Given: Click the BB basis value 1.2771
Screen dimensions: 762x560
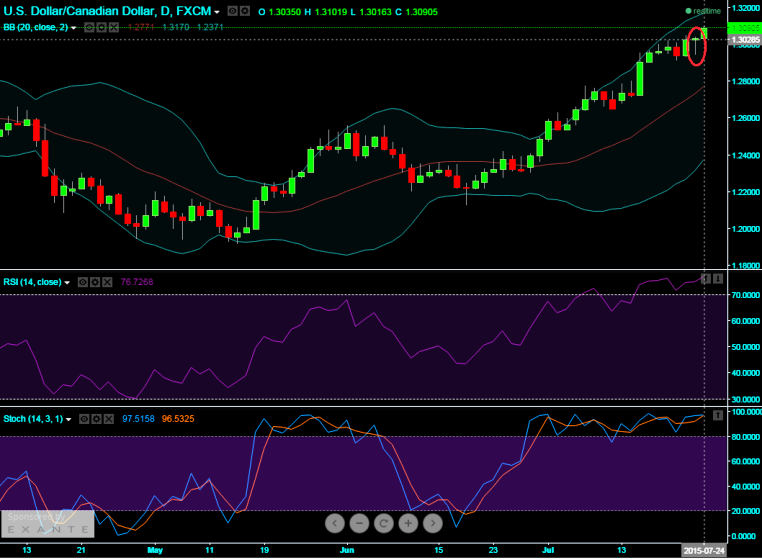Looking at the screenshot, I should 141,27.
